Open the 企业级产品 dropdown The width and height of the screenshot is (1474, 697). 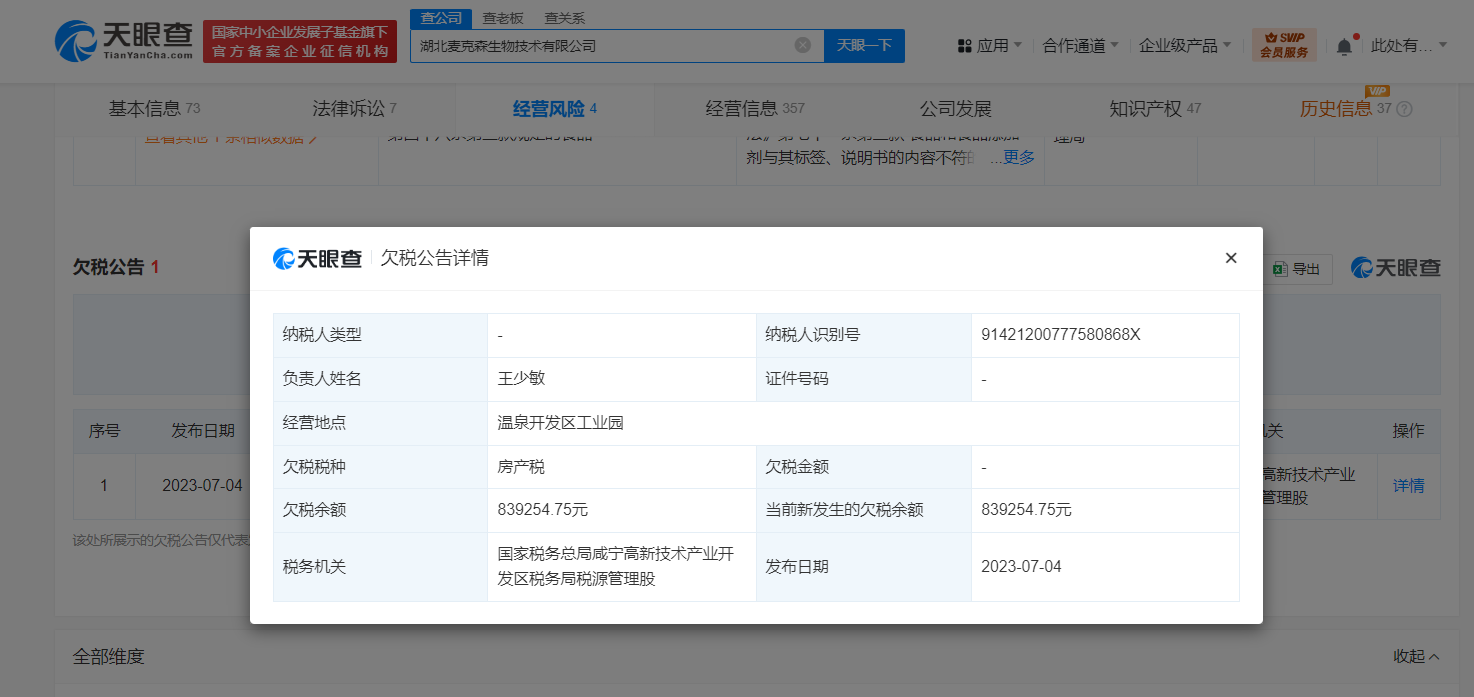(1185, 45)
